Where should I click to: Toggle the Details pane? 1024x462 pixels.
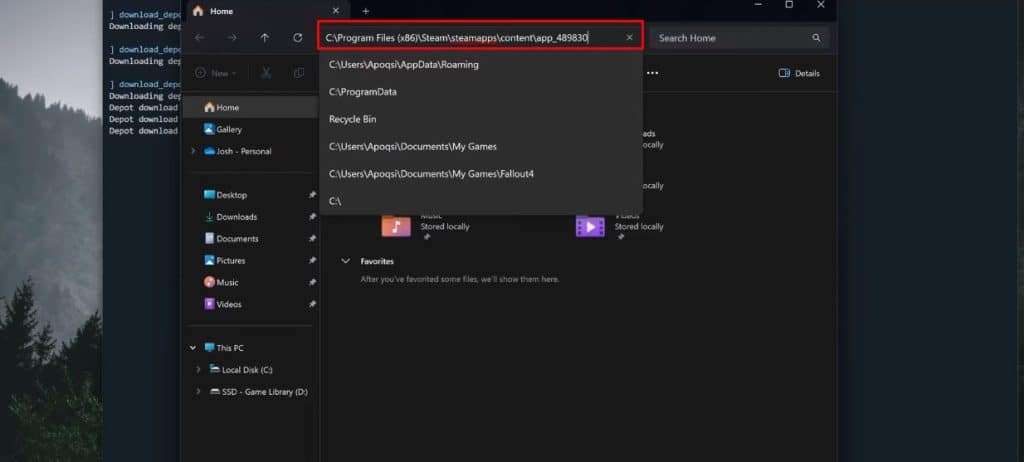(799, 73)
